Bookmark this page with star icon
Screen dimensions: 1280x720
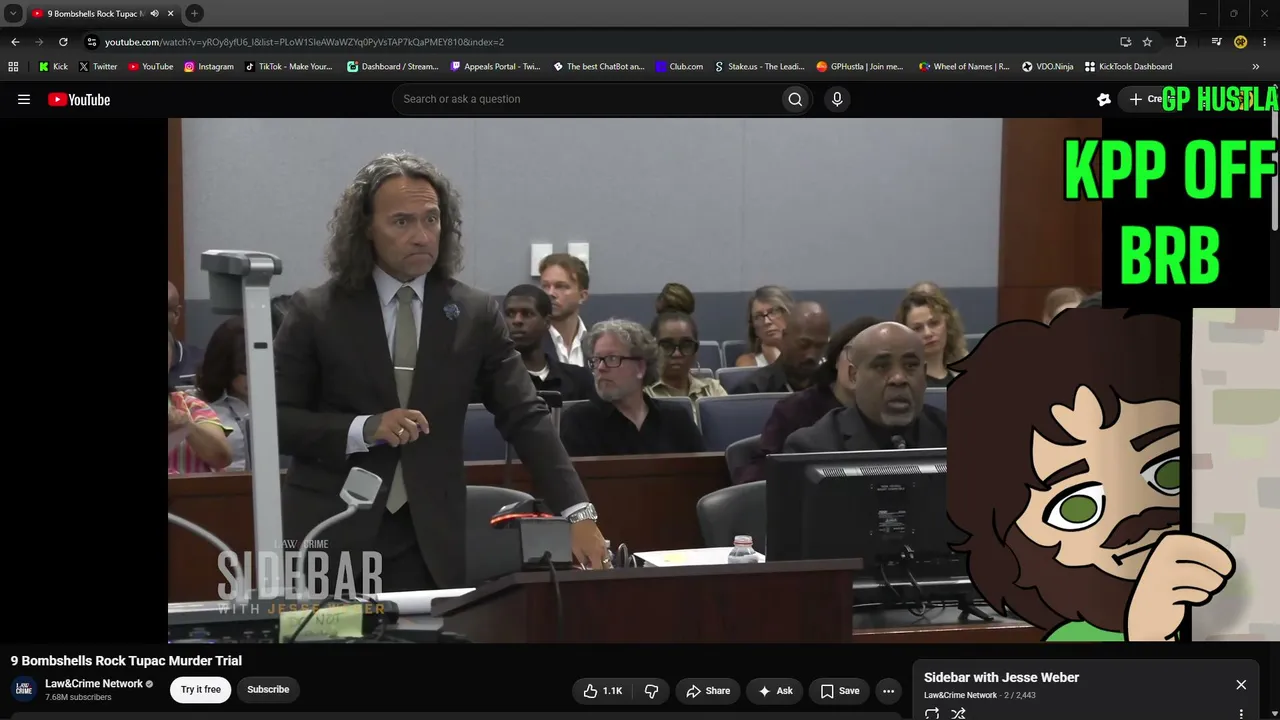(1147, 42)
